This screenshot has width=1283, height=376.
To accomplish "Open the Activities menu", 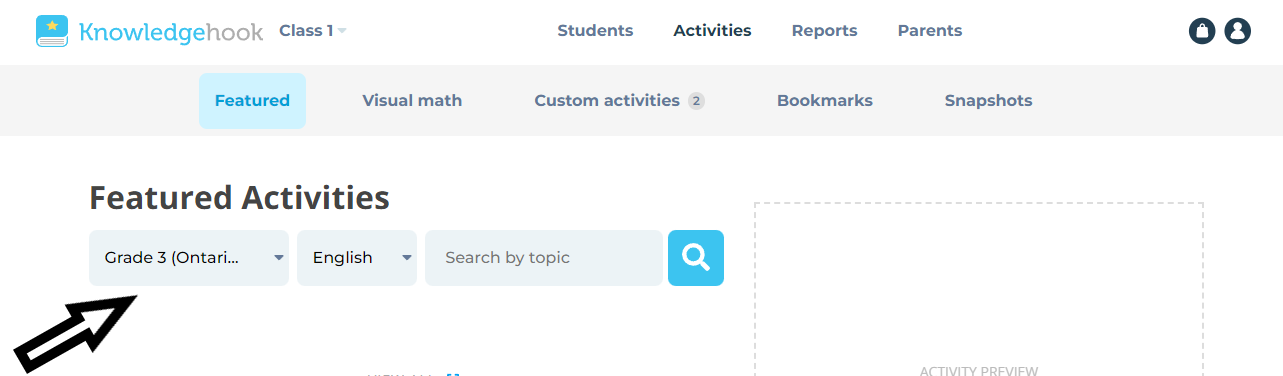I will [x=712, y=31].
